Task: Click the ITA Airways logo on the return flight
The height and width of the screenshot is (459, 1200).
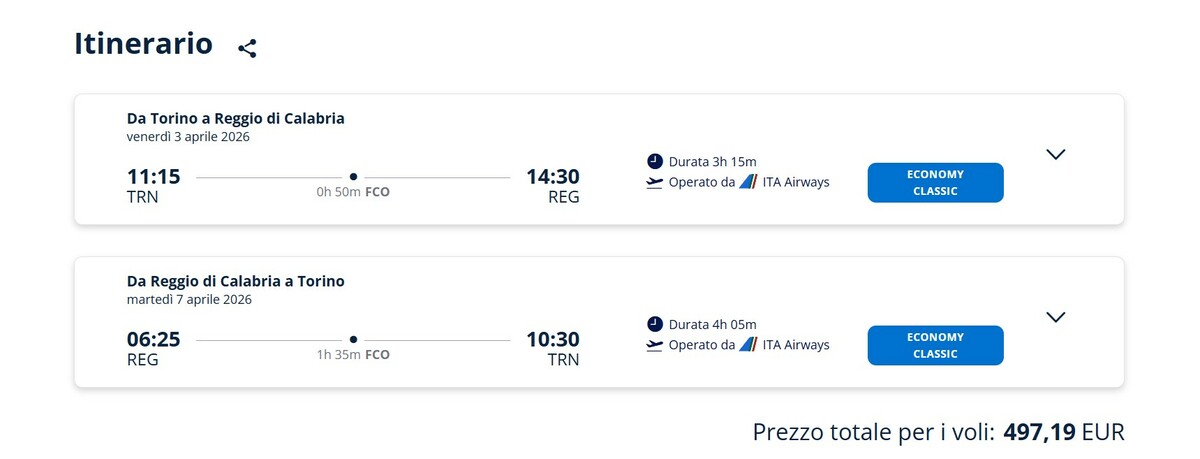Action: point(748,345)
